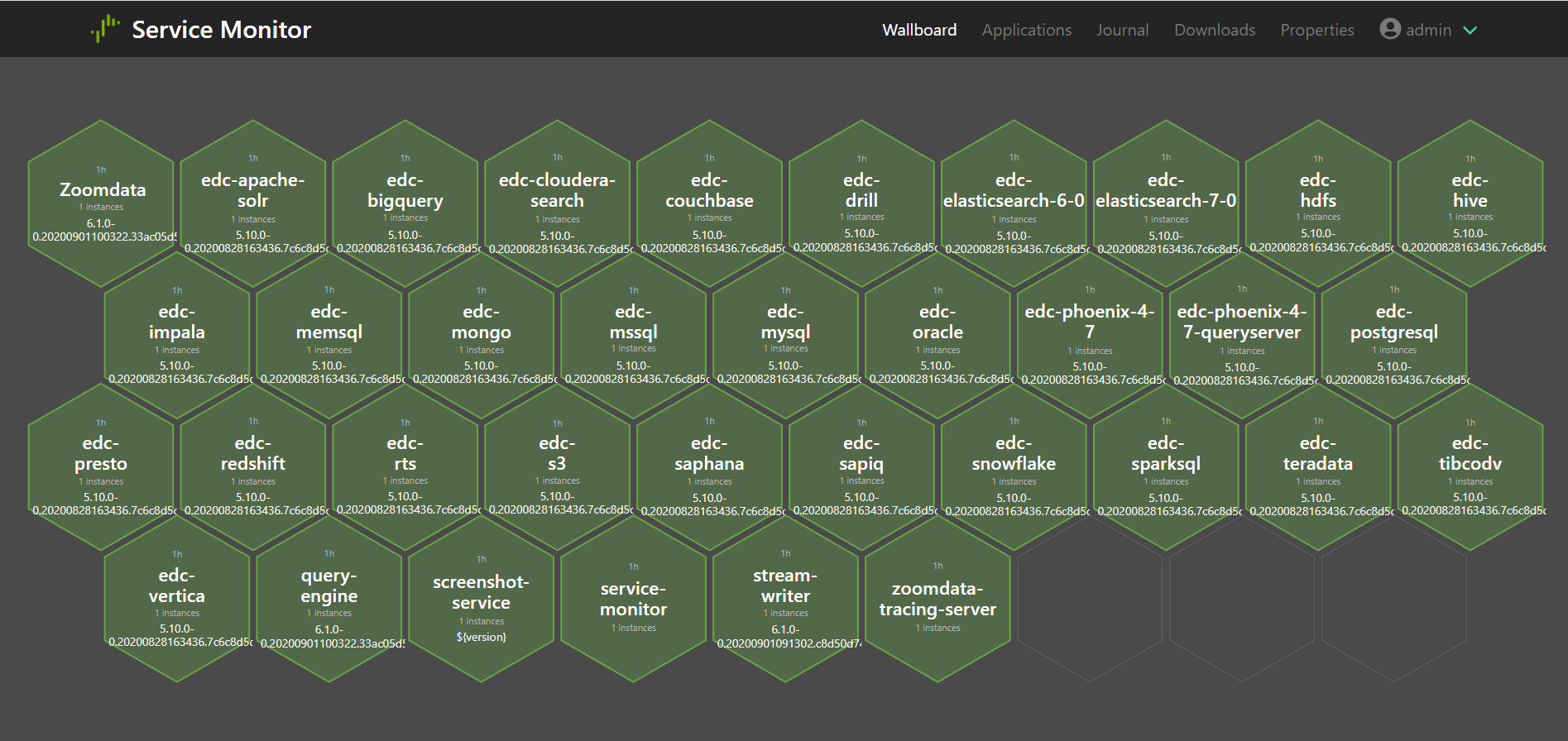Screen dimensions: 1568x741
Task: Click the edc-oracle hexagon tile
Action: point(938,335)
